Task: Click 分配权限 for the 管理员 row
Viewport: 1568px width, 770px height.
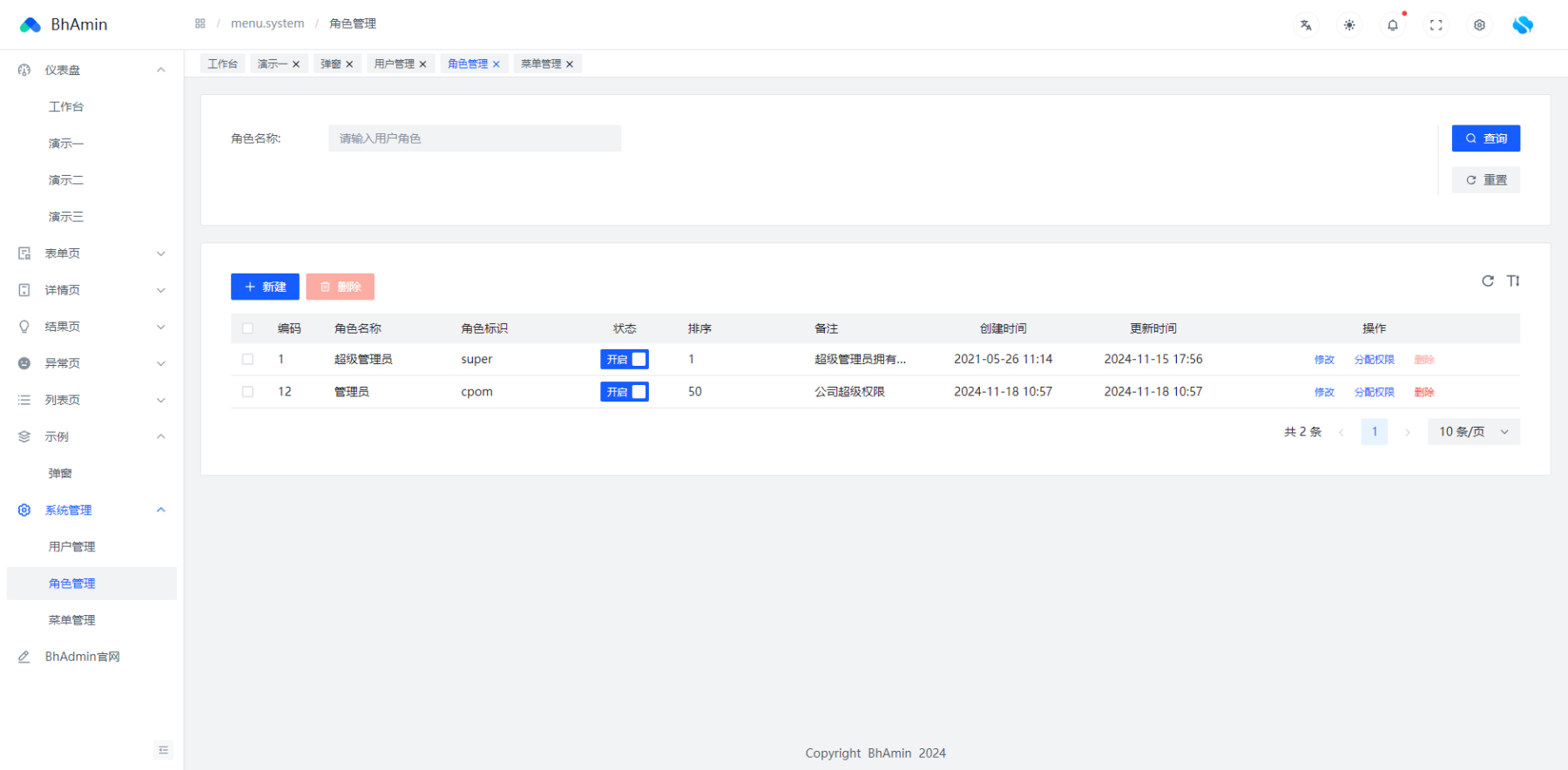Action: 1374,392
